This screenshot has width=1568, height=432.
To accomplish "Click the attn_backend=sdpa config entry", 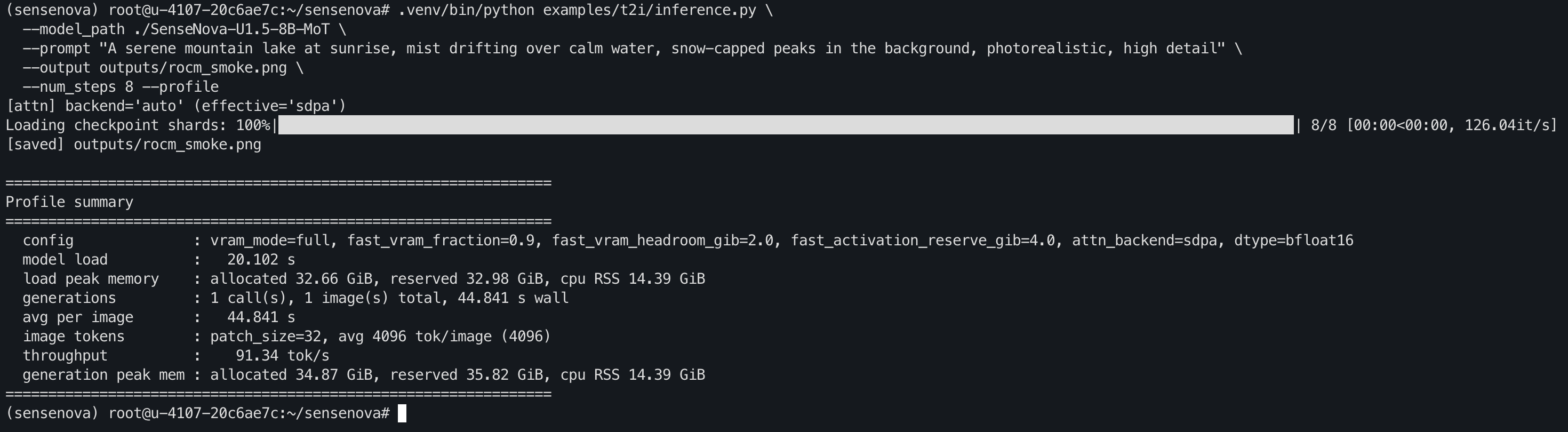I will (1145, 241).
